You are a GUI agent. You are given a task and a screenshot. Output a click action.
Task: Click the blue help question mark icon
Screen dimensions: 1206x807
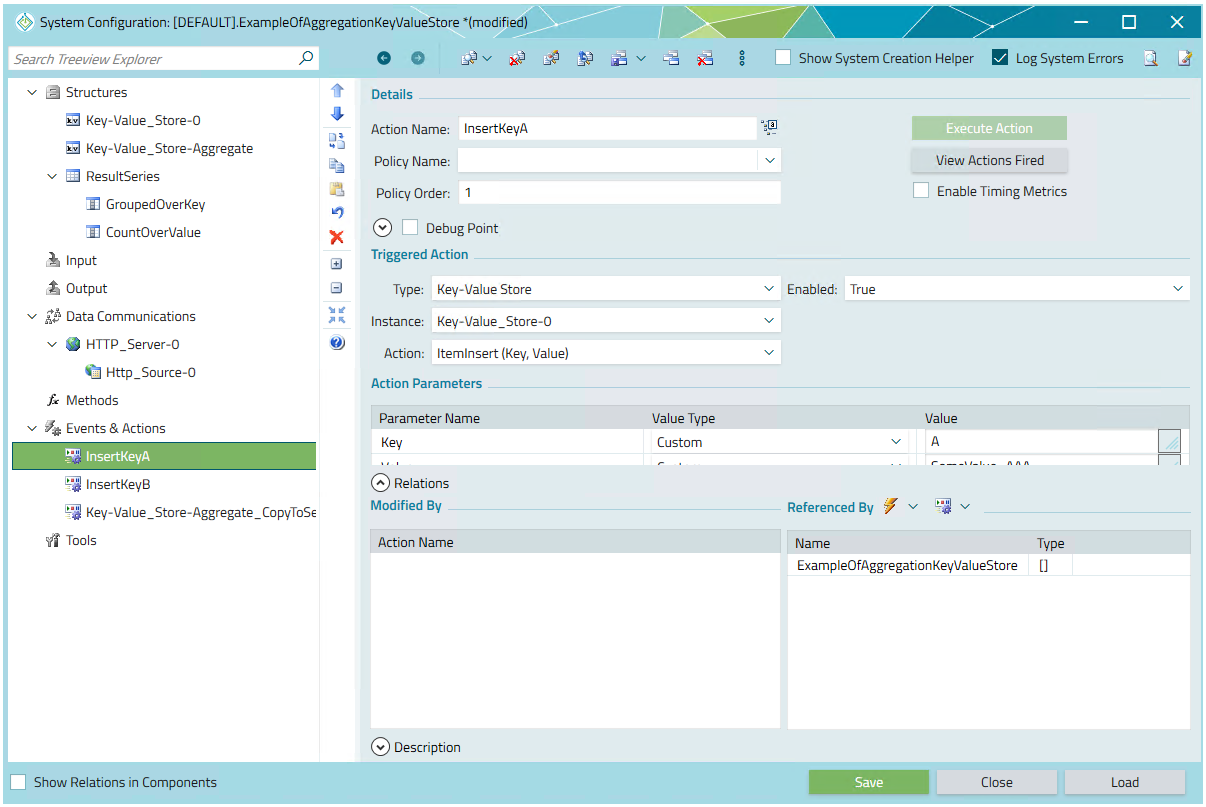[337, 342]
